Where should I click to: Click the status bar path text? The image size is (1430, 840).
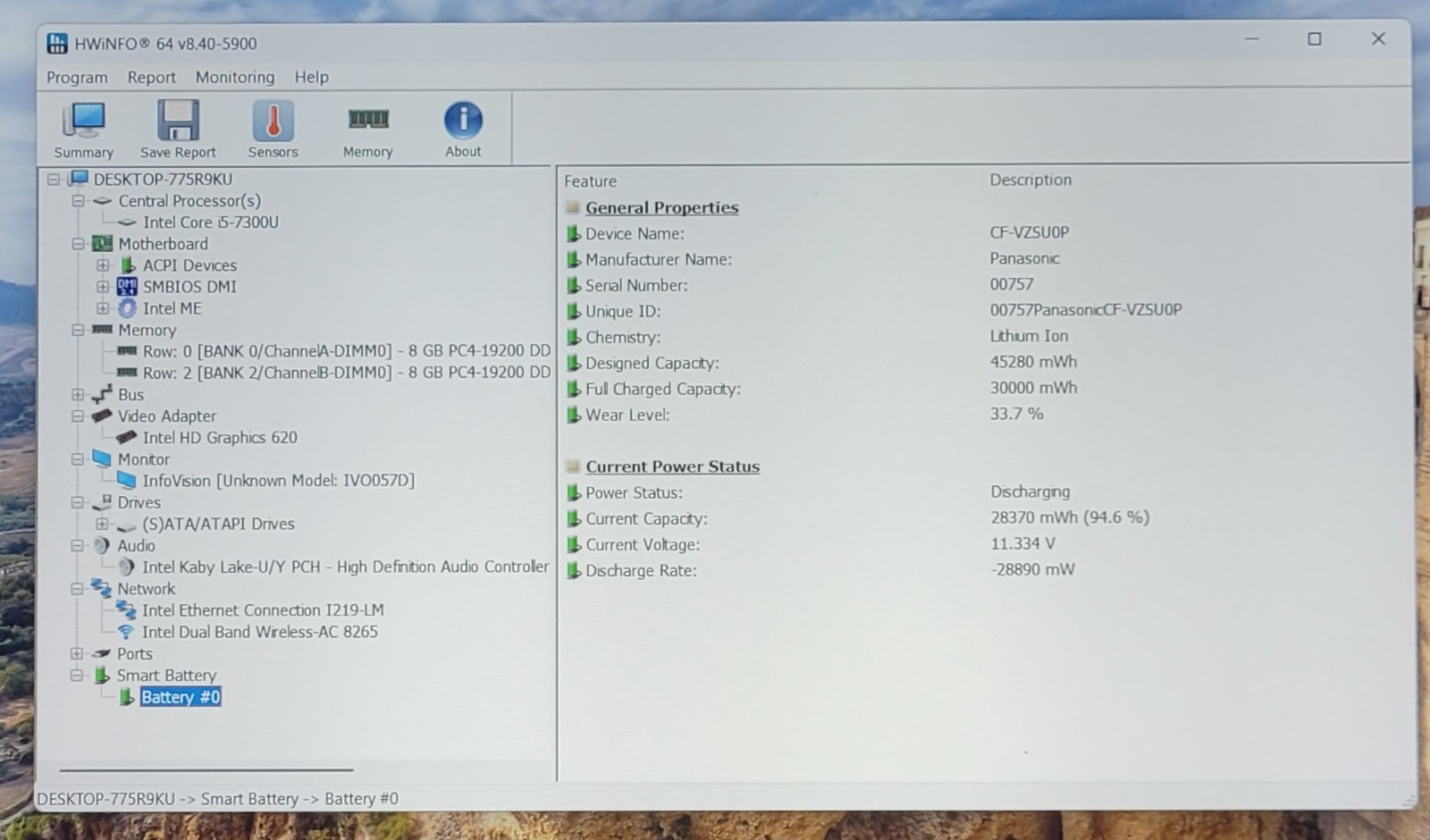click(217, 799)
